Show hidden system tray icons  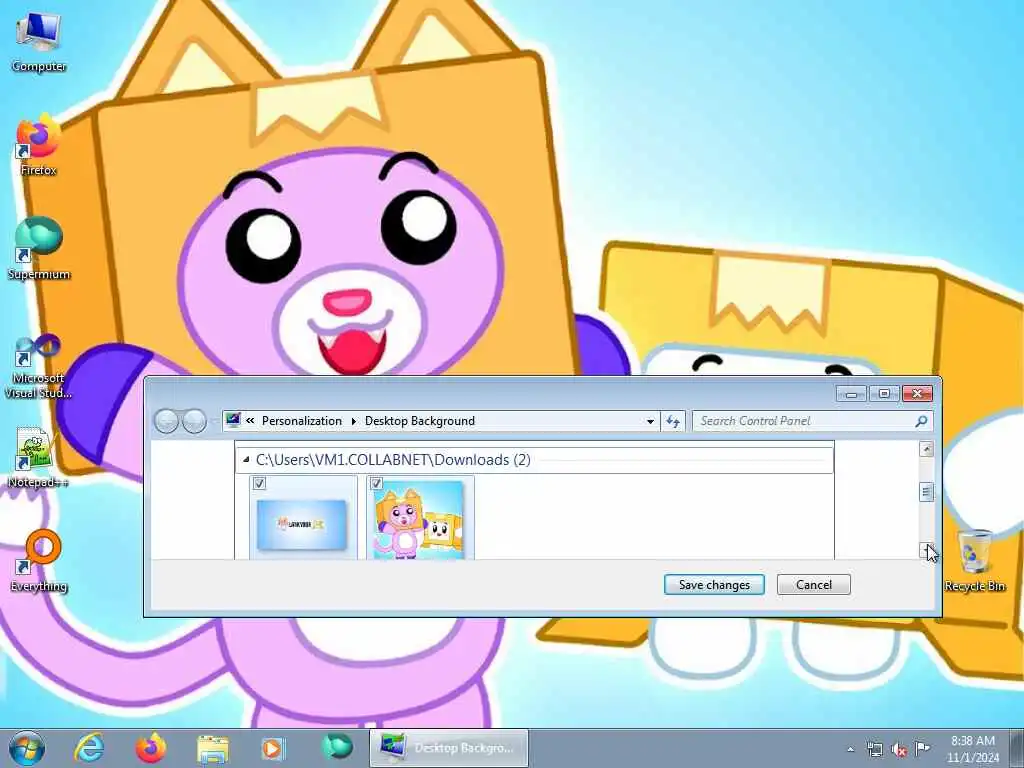850,750
